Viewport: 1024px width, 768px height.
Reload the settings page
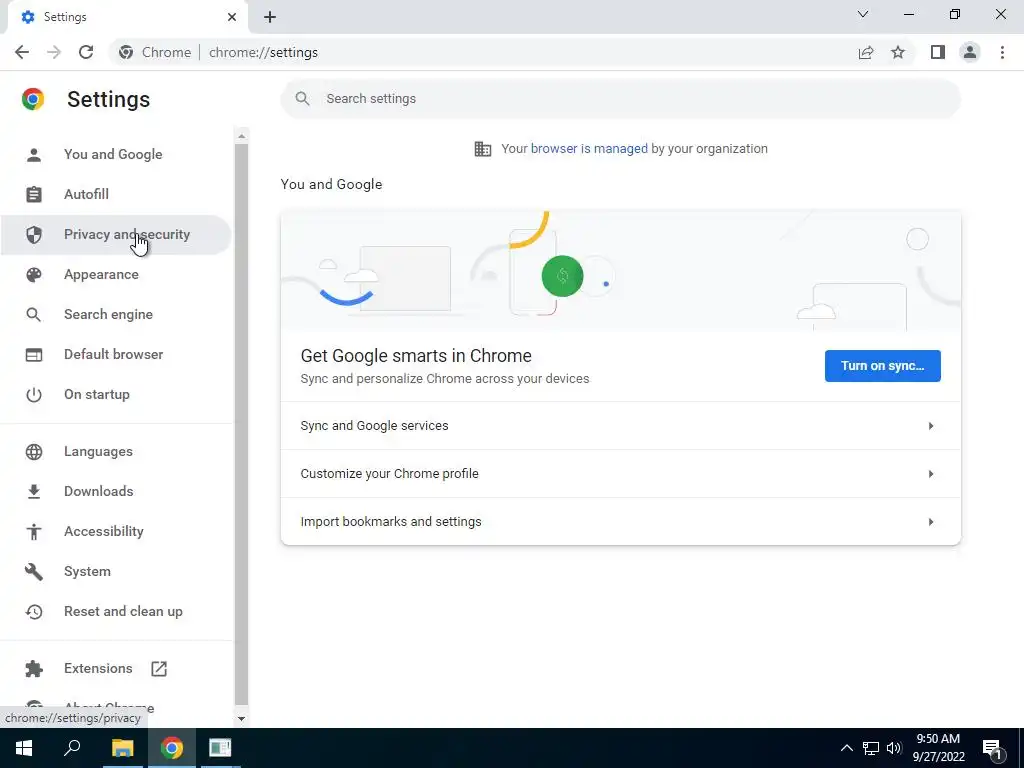point(86,52)
